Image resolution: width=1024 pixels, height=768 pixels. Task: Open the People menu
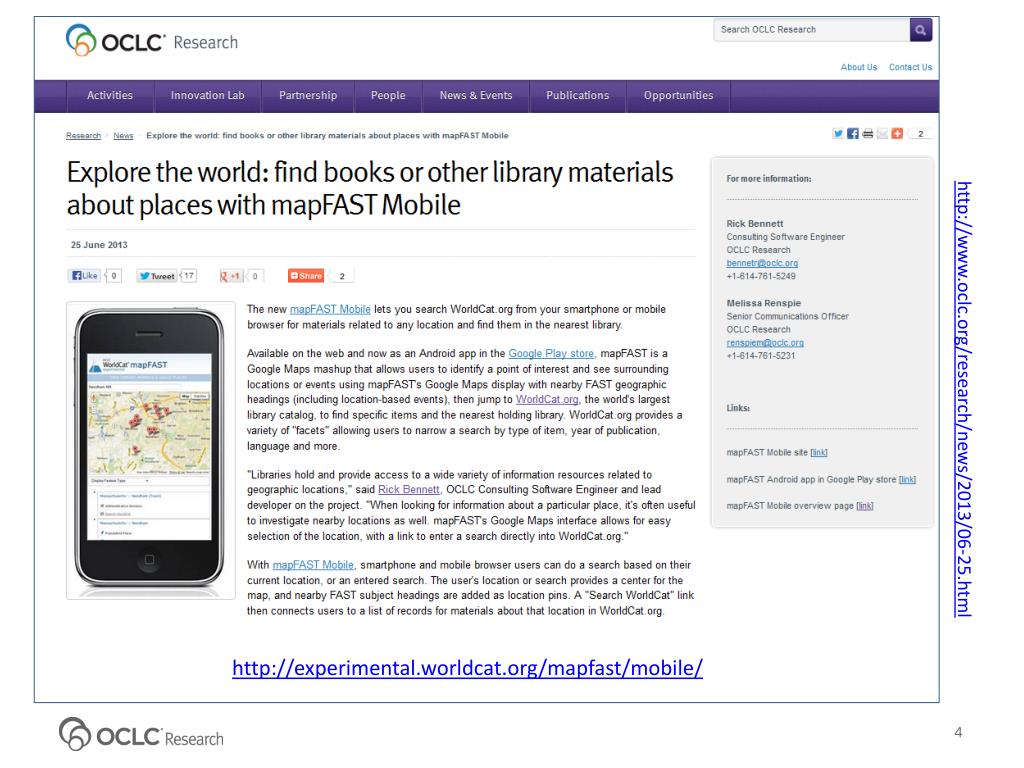(388, 95)
